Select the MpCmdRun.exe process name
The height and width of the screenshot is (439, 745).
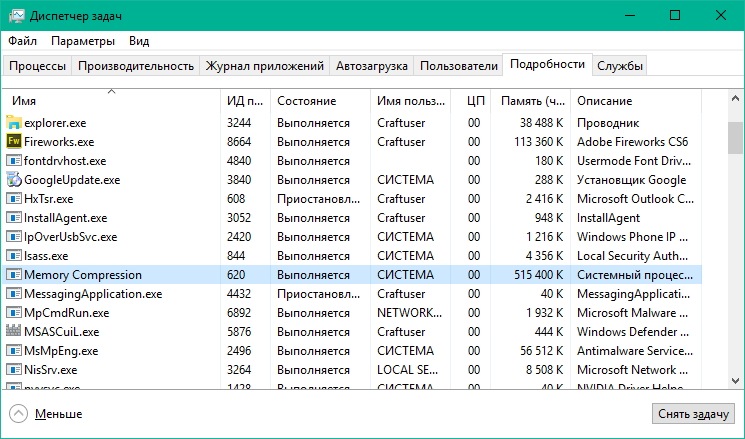coord(67,313)
